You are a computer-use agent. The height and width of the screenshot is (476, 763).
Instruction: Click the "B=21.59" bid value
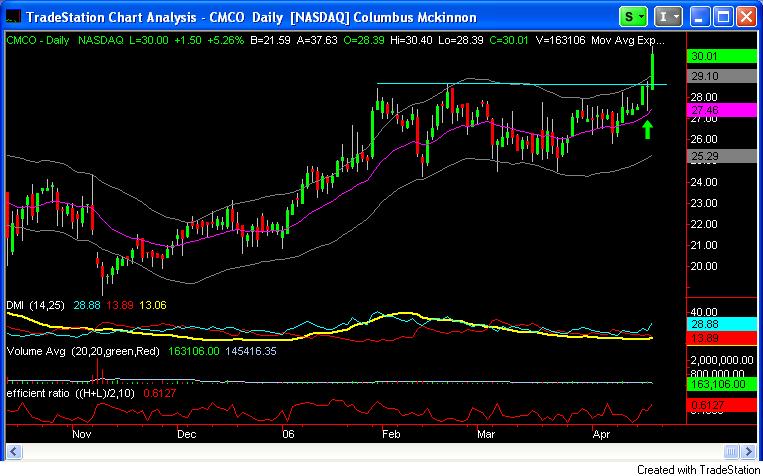(x=270, y=40)
